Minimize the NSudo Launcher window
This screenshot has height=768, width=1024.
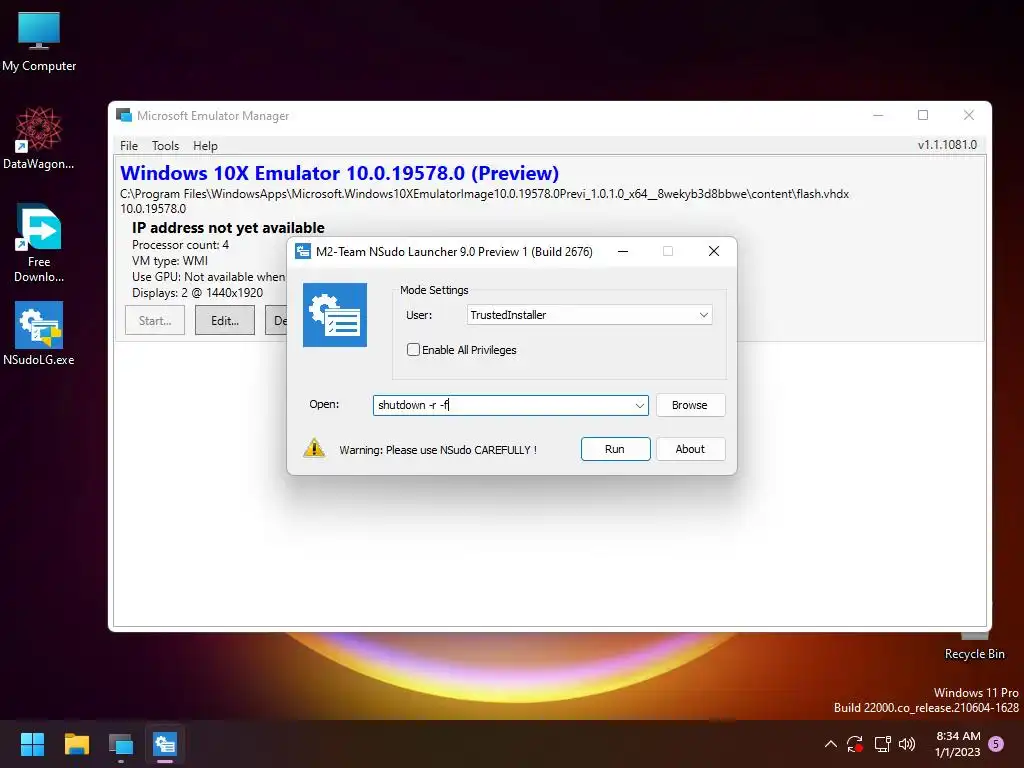click(x=623, y=251)
